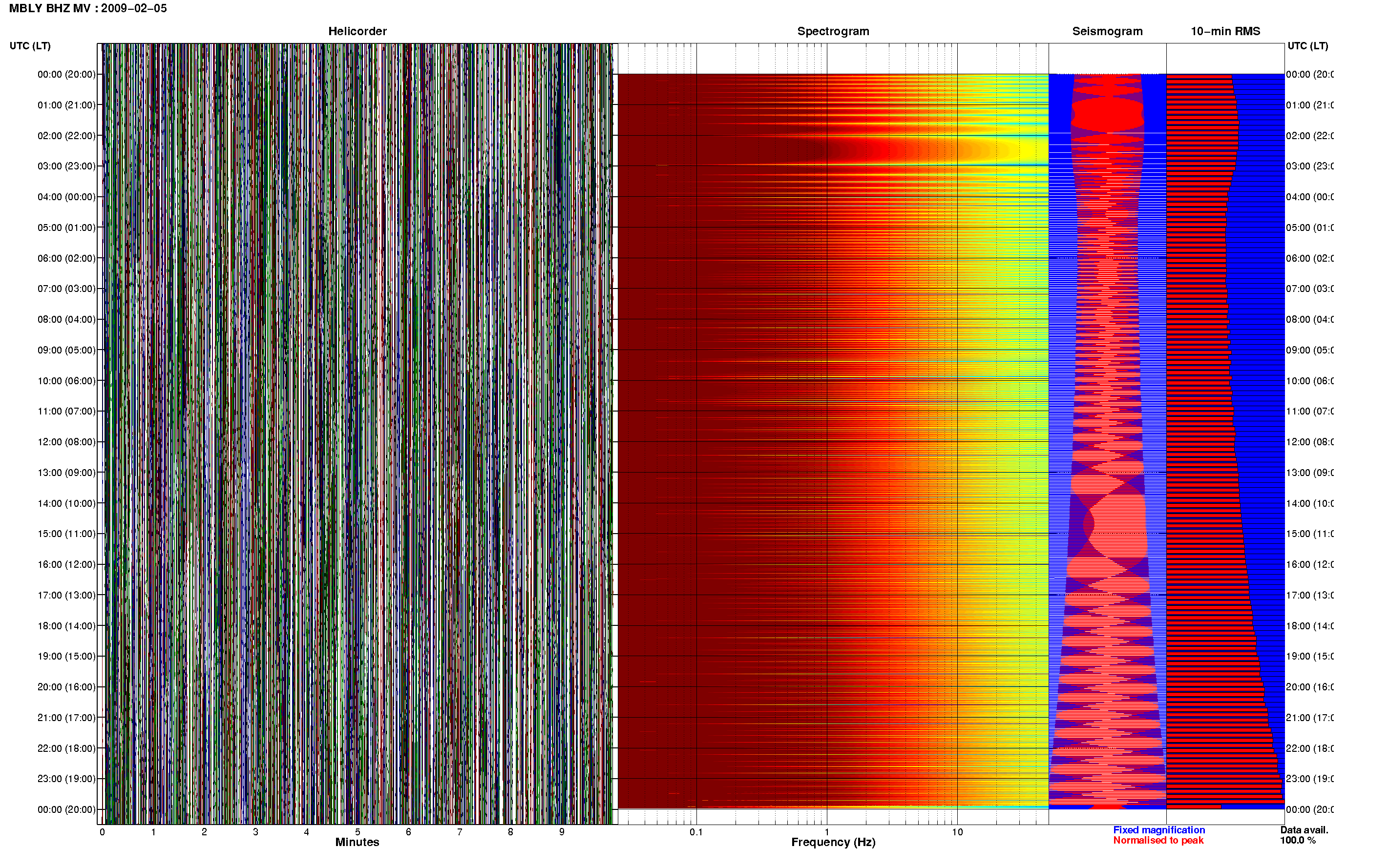Click the left 21:00 (17:00) time label

[66, 718]
